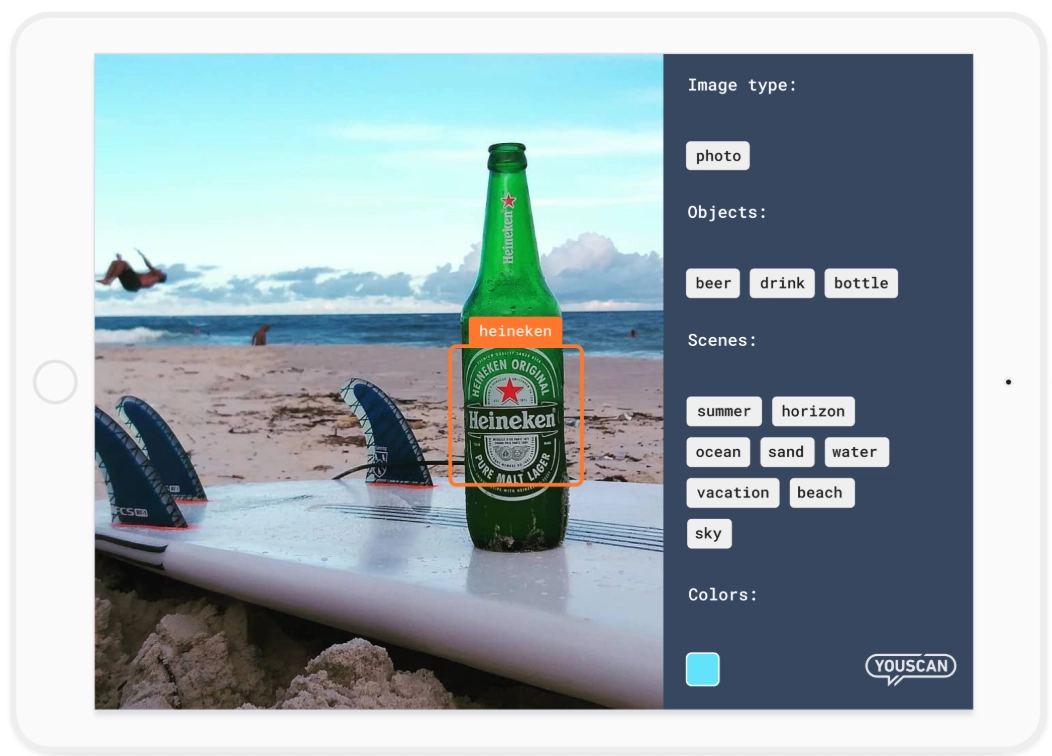Click the 'Scenes:' heading
Viewport: 1052px width, 756px height.
pyautogui.click(x=722, y=341)
